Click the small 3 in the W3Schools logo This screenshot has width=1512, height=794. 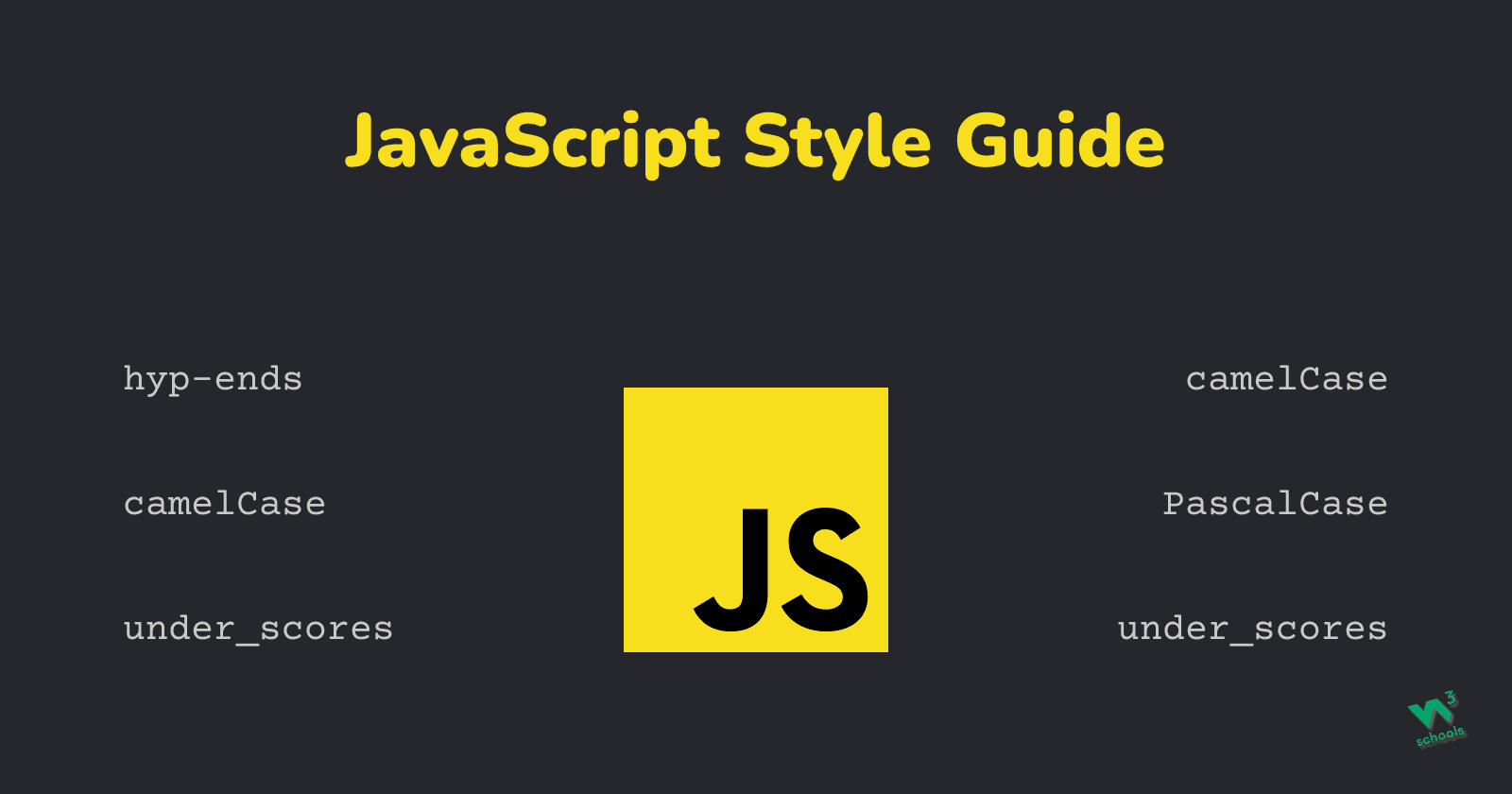point(1452,699)
